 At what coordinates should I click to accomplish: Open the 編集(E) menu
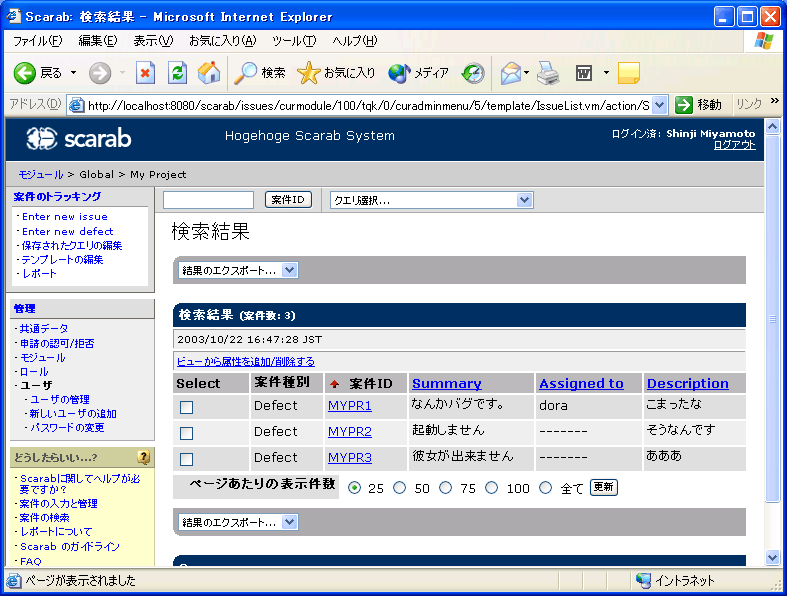97,41
